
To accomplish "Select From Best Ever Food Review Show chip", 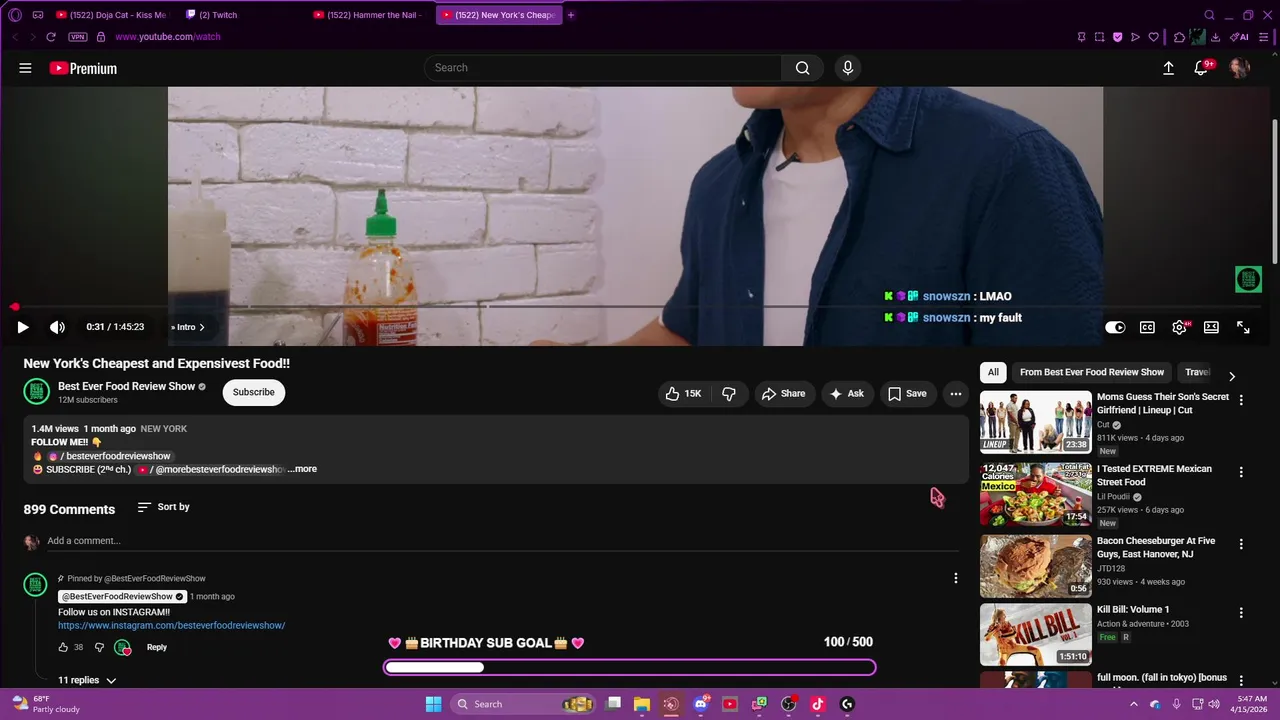I will coord(1092,372).
